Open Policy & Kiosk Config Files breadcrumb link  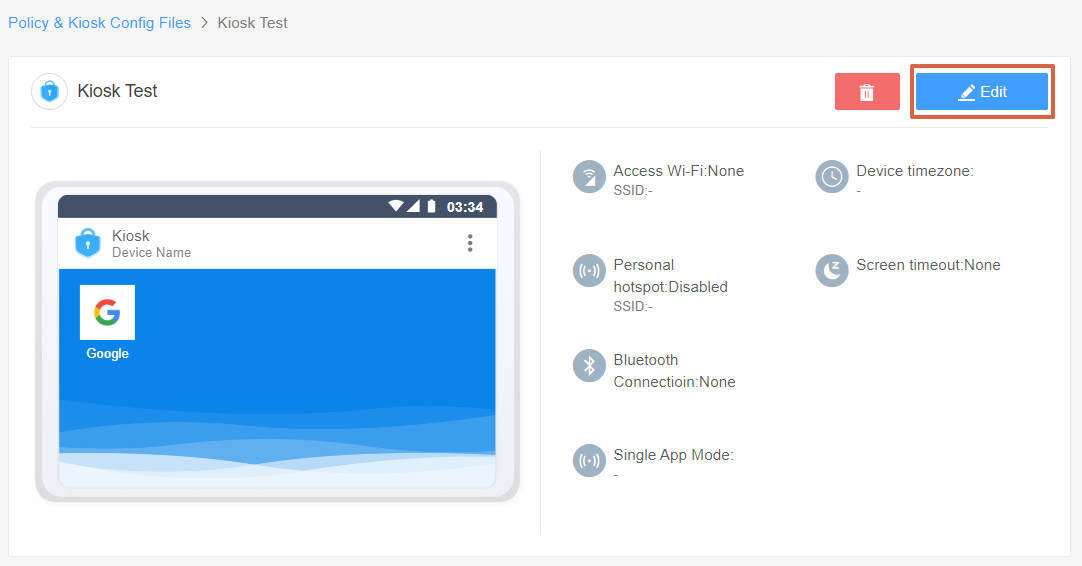[x=99, y=23]
